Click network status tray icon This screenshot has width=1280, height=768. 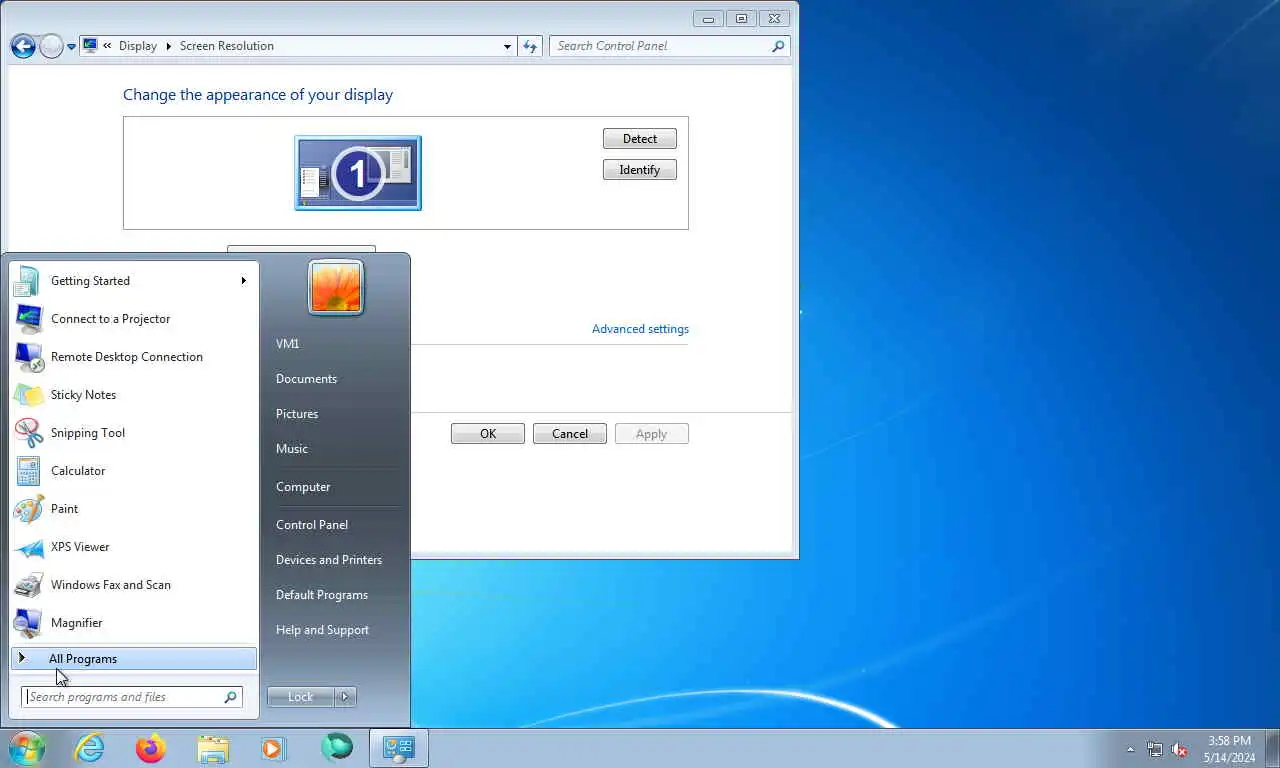[1155, 749]
